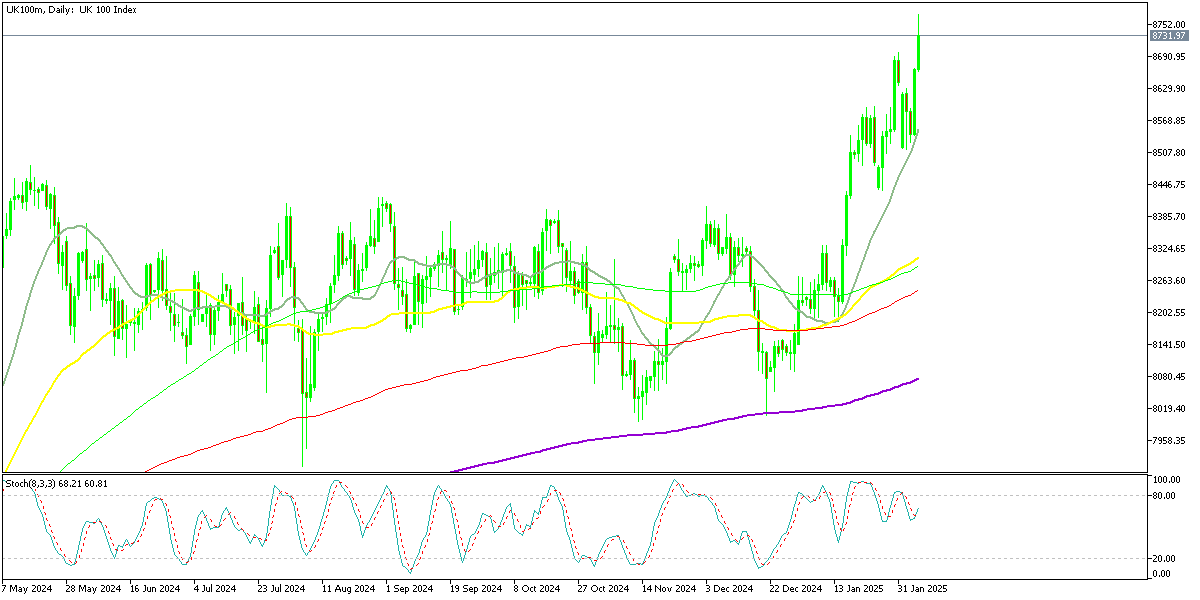
Task: Click the UK100m Daily chart title
Action: (x=71, y=9)
